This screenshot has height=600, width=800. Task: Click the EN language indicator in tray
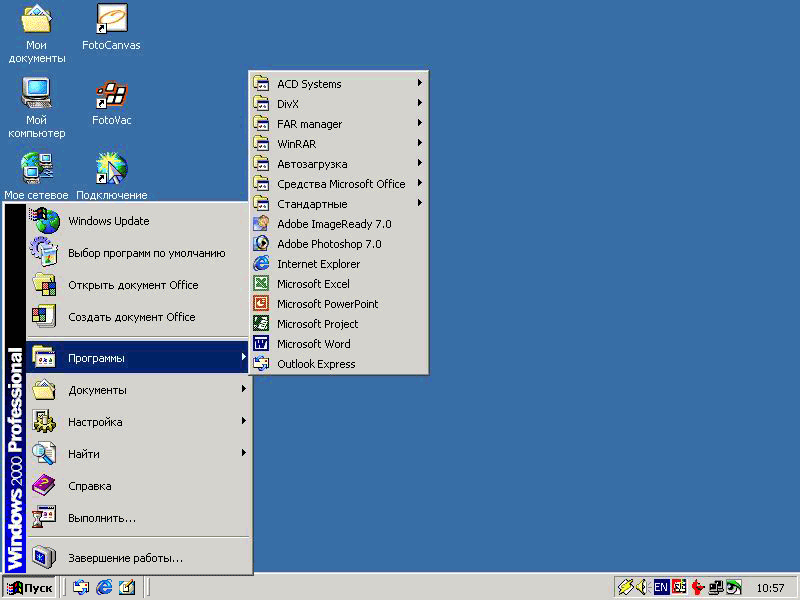click(661, 587)
